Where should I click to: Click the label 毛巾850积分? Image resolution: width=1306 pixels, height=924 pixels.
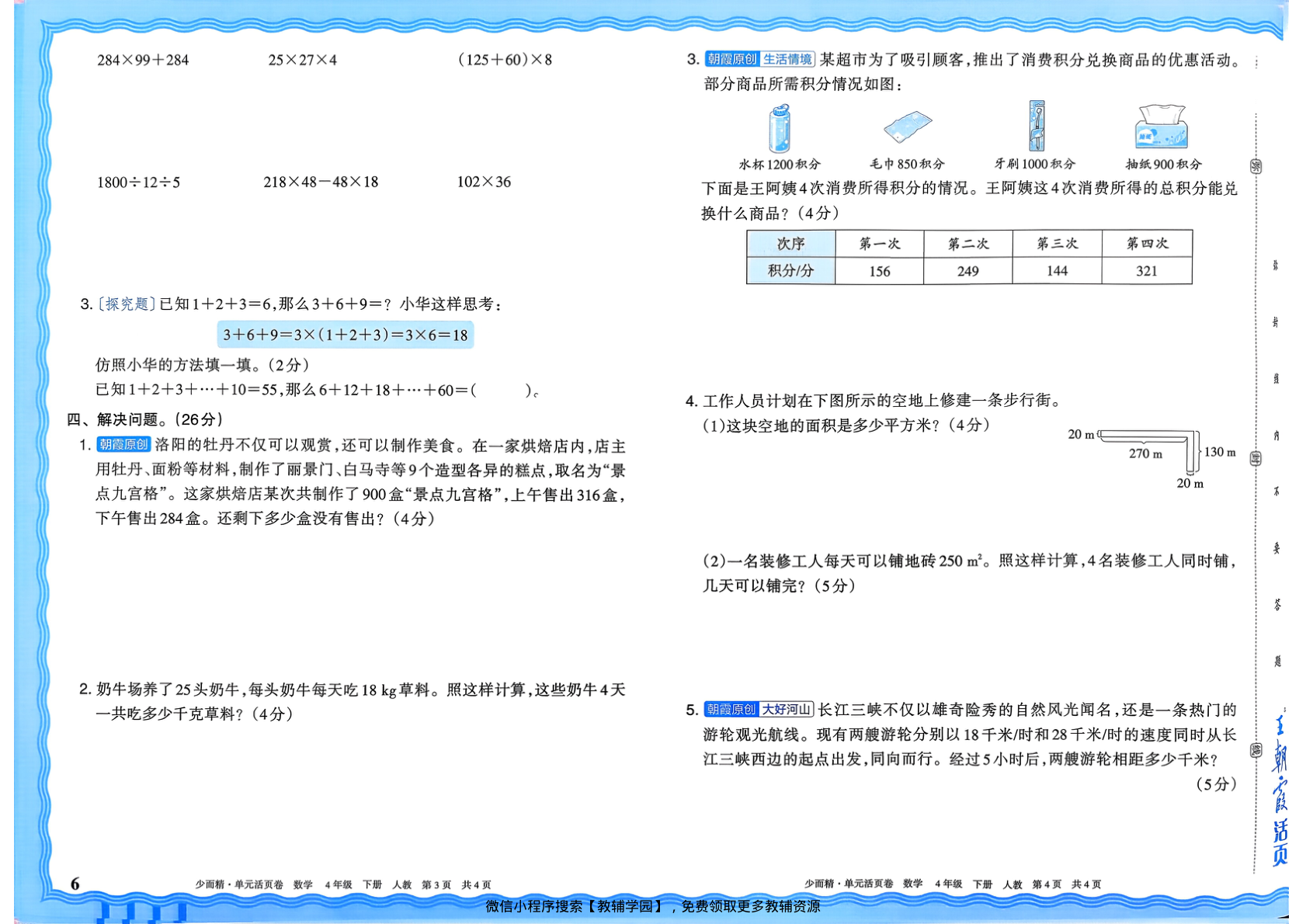(x=907, y=164)
